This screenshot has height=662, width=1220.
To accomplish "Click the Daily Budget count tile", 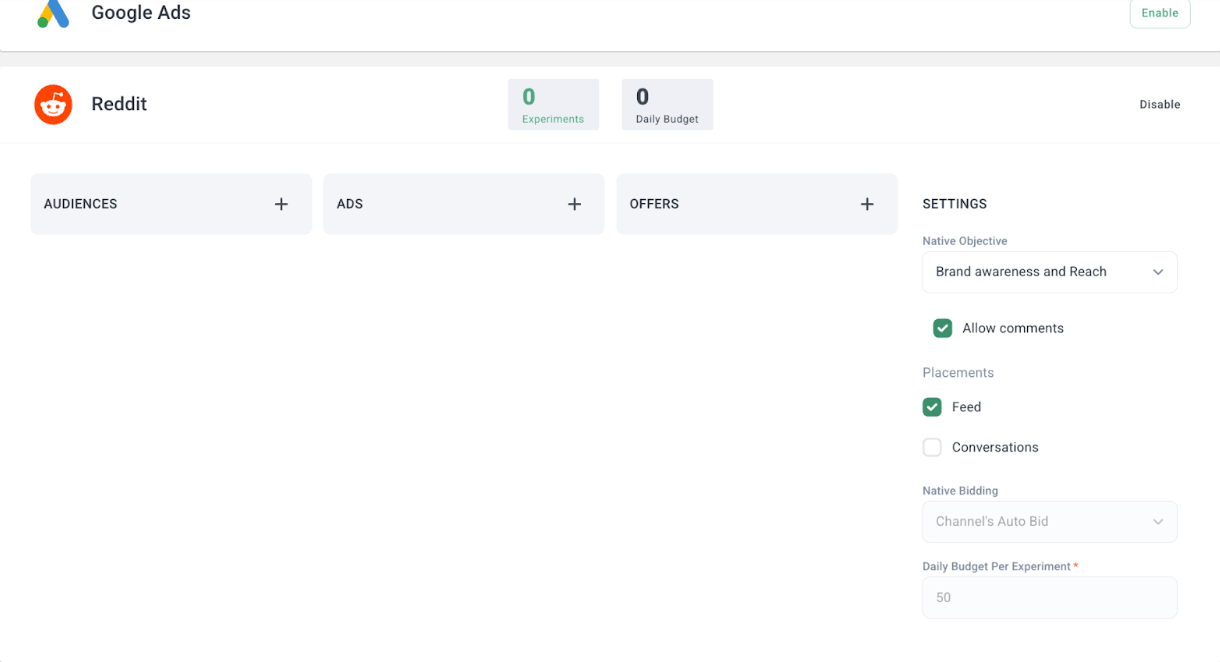I will coord(667,105).
